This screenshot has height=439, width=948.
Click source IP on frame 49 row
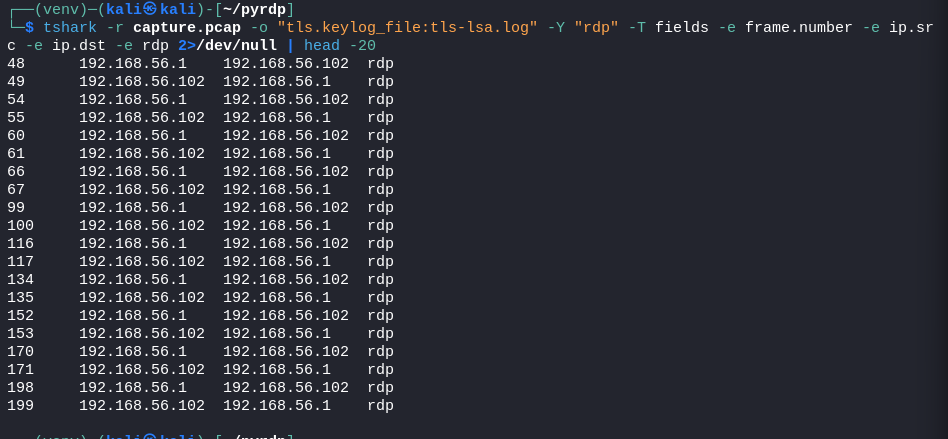[141, 82]
